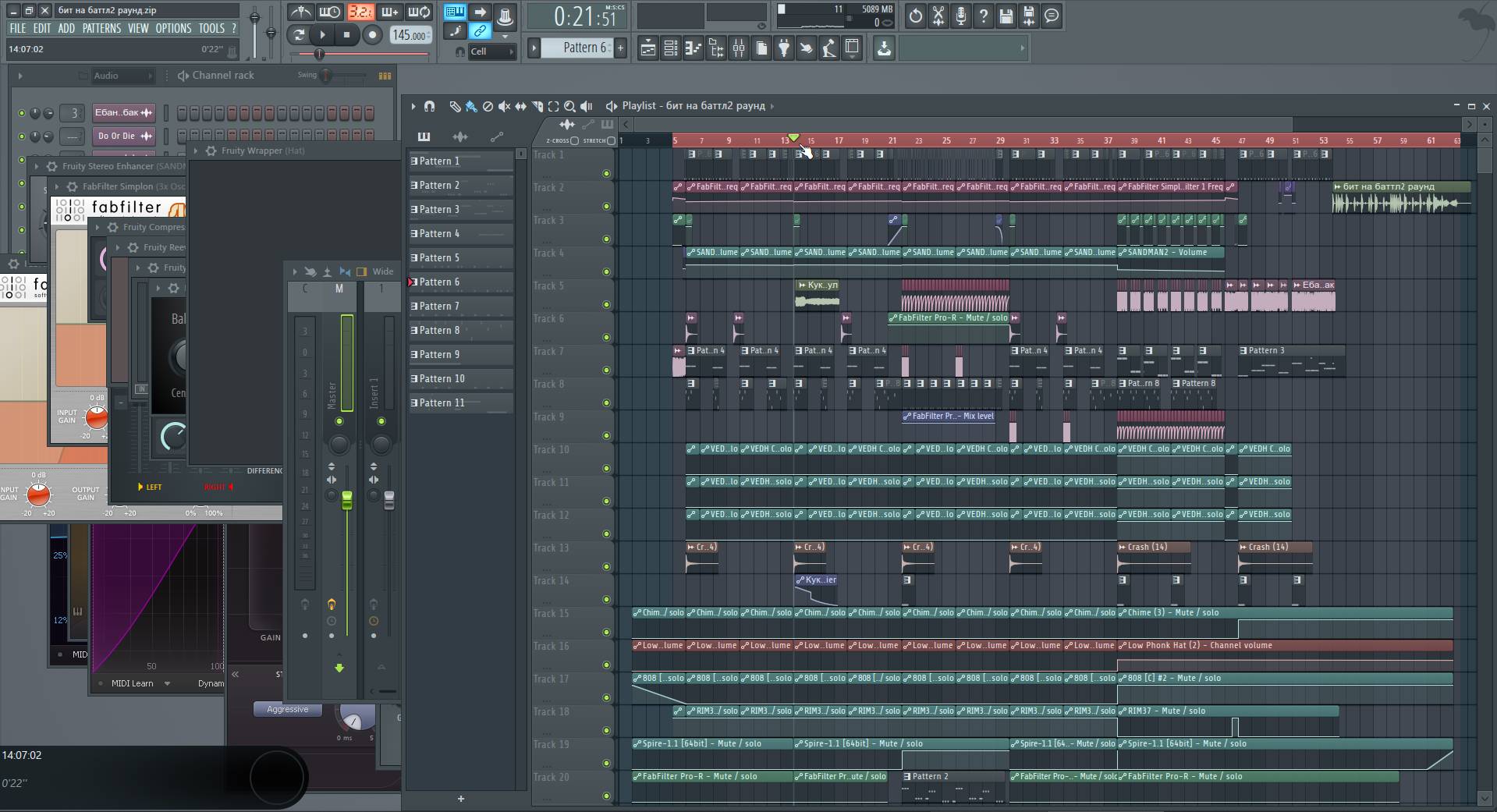Click download content library icon

tap(884, 48)
